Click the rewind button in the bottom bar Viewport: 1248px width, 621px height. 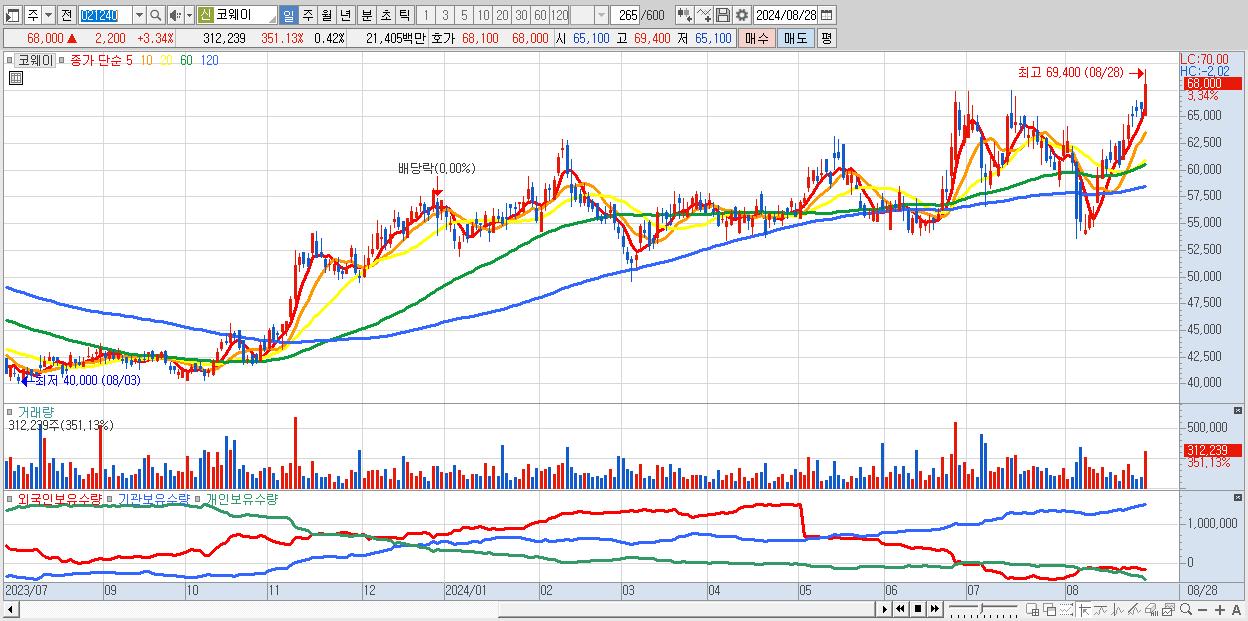(x=901, y=609)
